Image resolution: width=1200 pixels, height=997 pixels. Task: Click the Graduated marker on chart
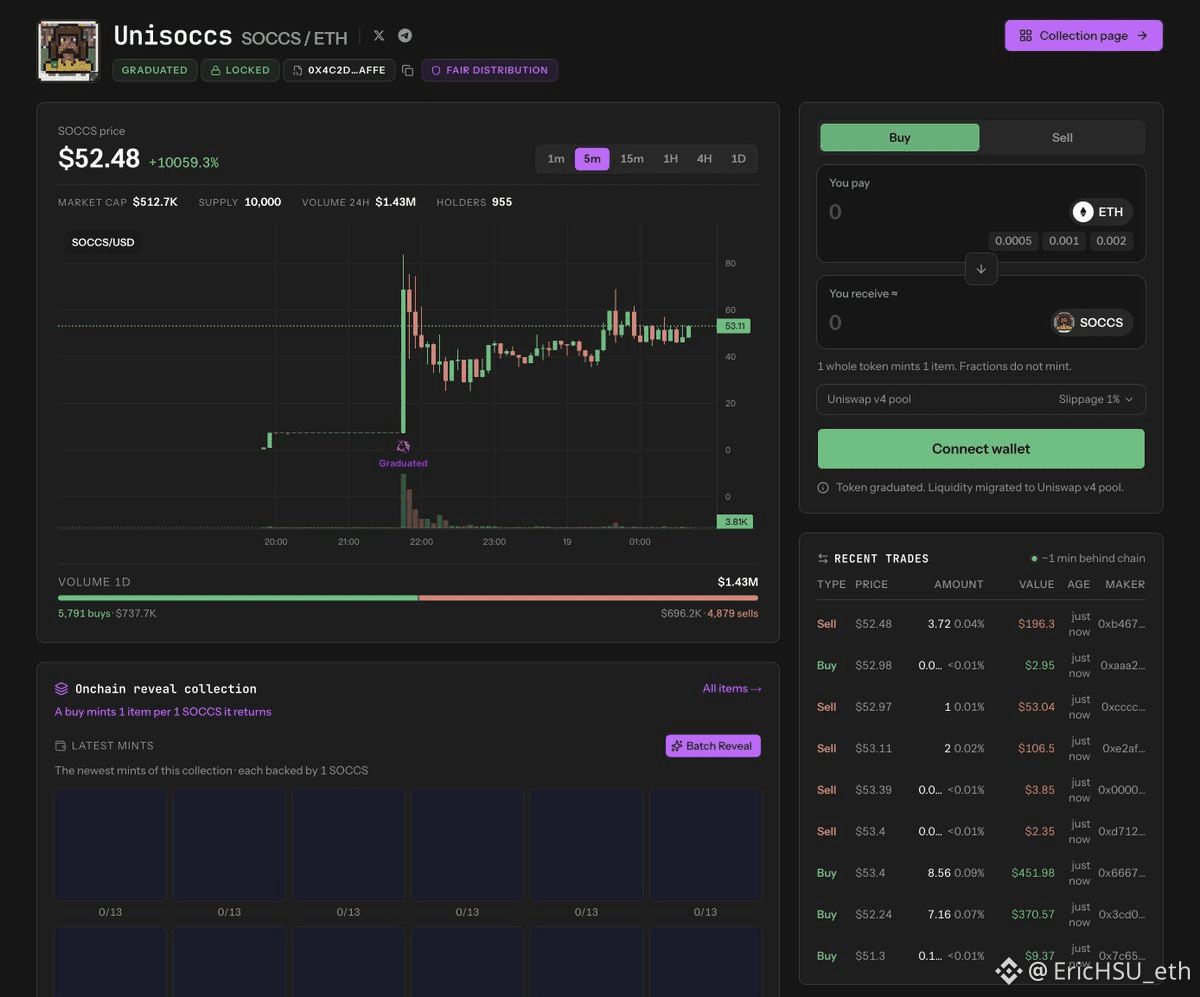[x=403, y=453]
